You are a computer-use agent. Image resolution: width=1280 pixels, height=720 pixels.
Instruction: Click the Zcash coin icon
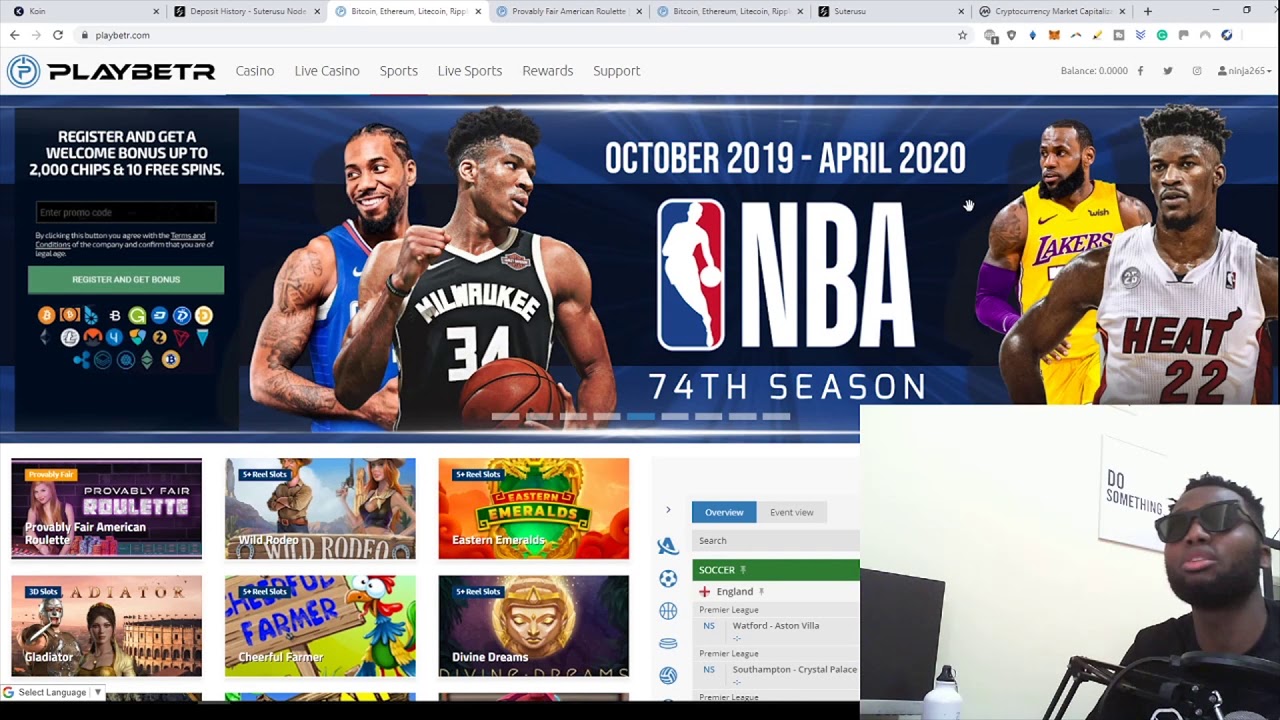pyautogui.click(x=159, y=337)
